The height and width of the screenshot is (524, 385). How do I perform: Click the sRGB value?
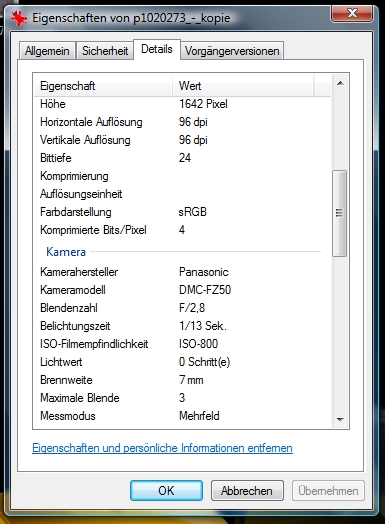[x=192, y=212]
